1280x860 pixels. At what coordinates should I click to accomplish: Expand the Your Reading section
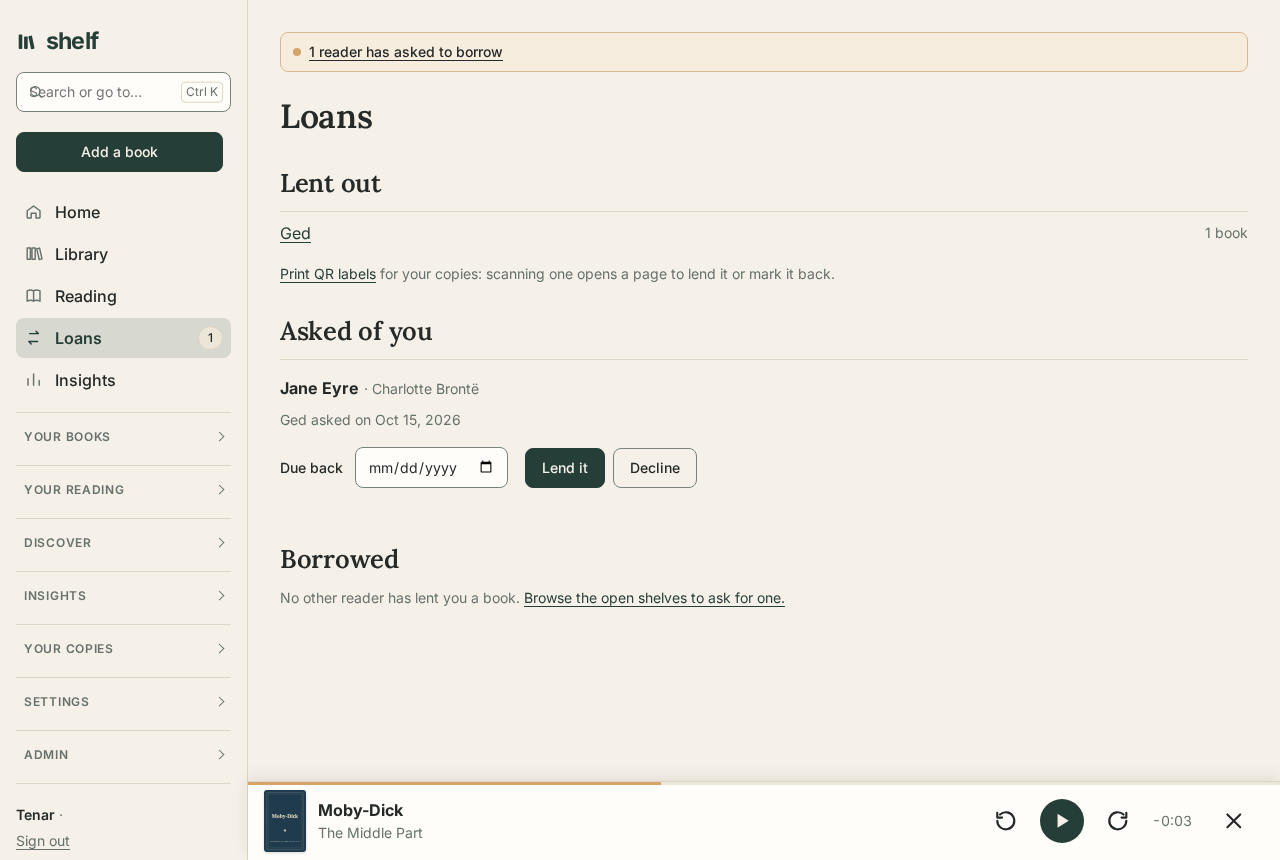pyautogui.click(x=123, y=490)
